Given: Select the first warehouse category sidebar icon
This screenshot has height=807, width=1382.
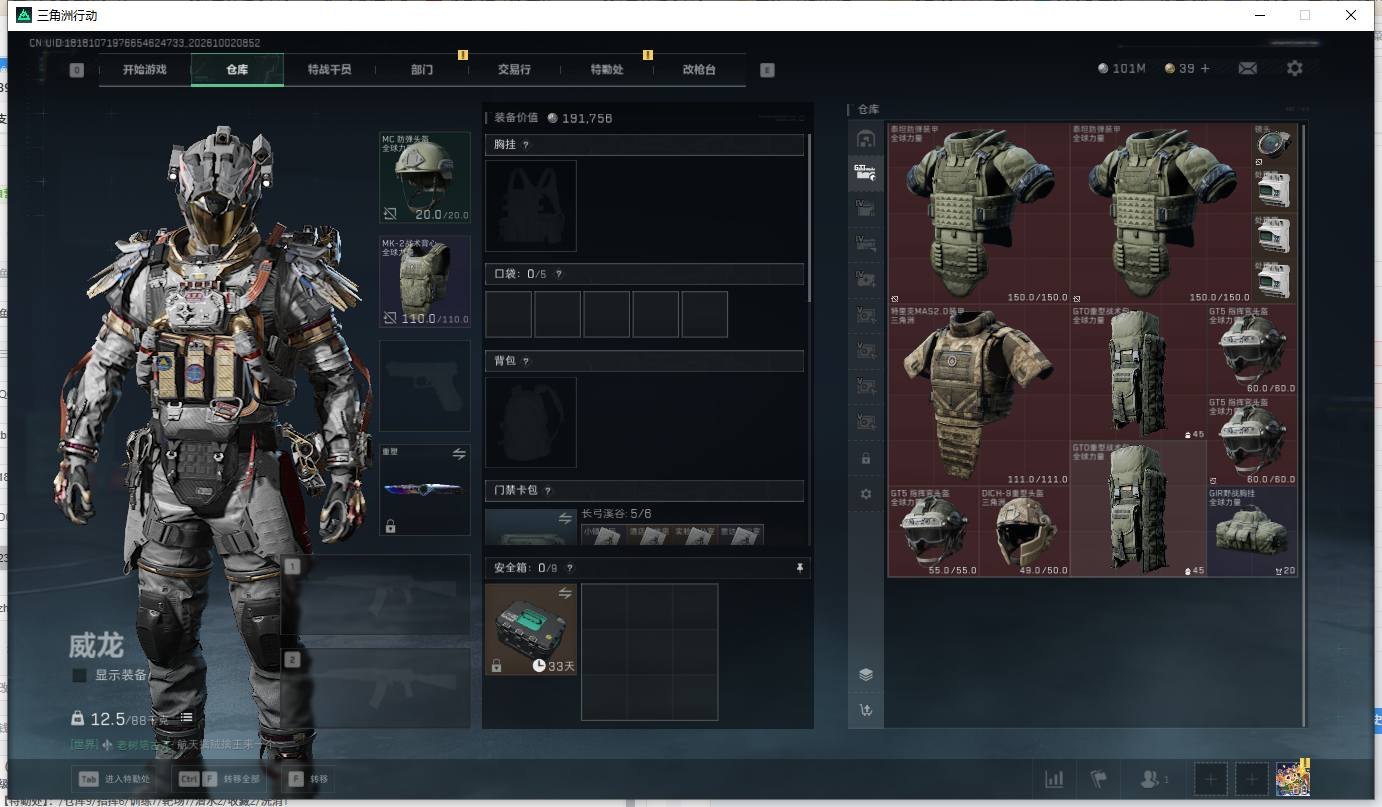Looking at the screenshot, I should click(866, 138).
